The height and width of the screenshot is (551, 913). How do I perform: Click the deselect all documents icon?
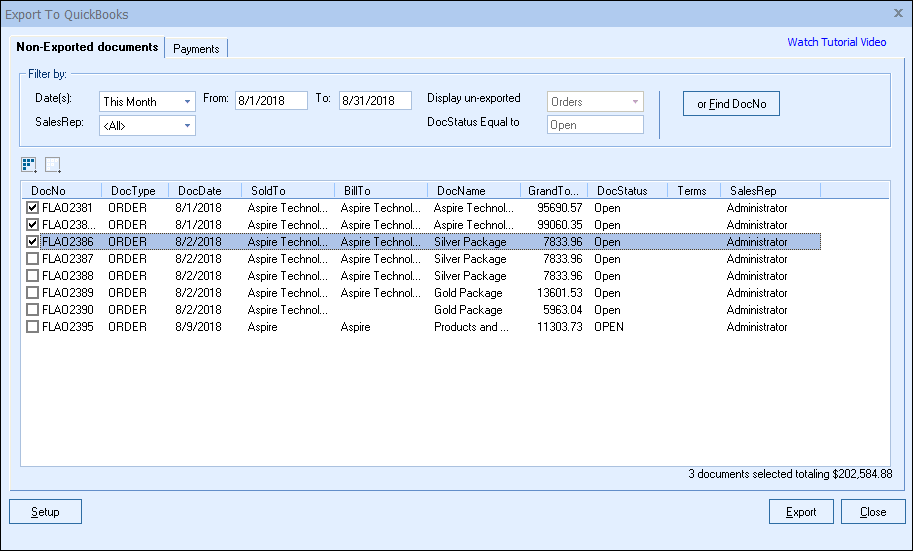pos(53,165)
